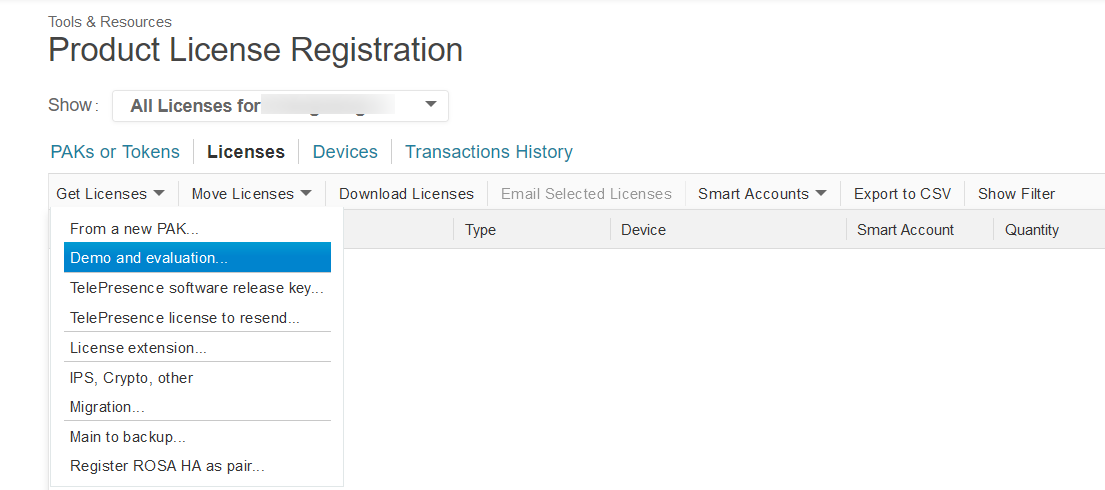Open the Show licenses combo box

coord(280,106)
